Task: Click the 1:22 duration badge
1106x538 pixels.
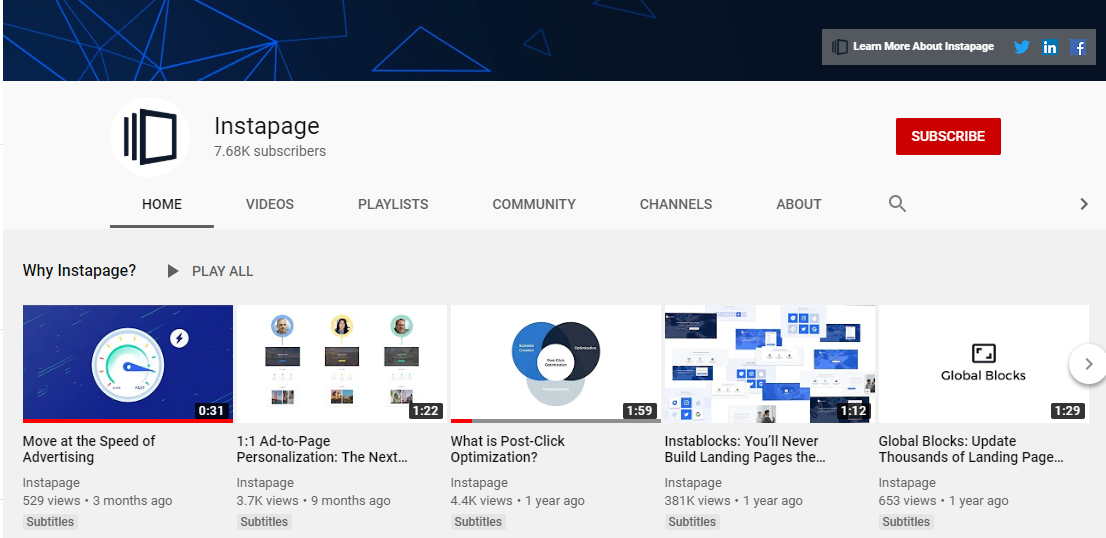Action: (x=425, y=410)
